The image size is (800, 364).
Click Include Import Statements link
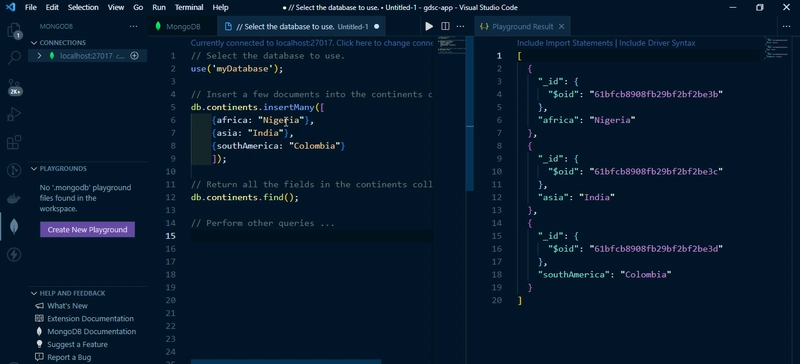coord(564,43)
